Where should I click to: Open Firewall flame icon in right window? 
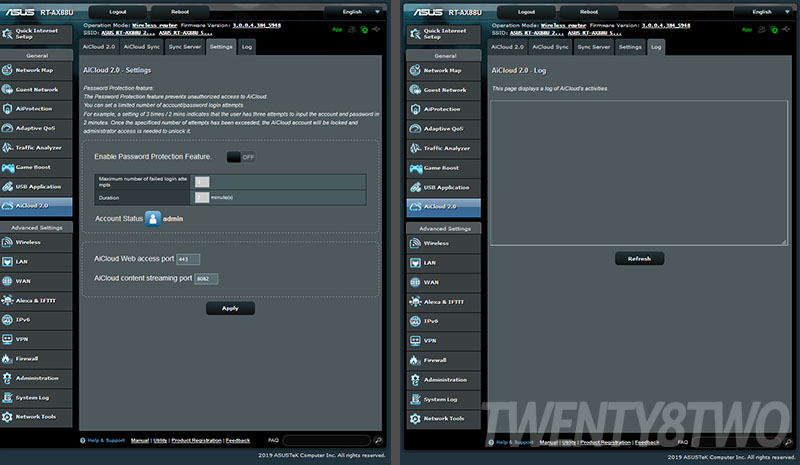click(x=415, y=360)
